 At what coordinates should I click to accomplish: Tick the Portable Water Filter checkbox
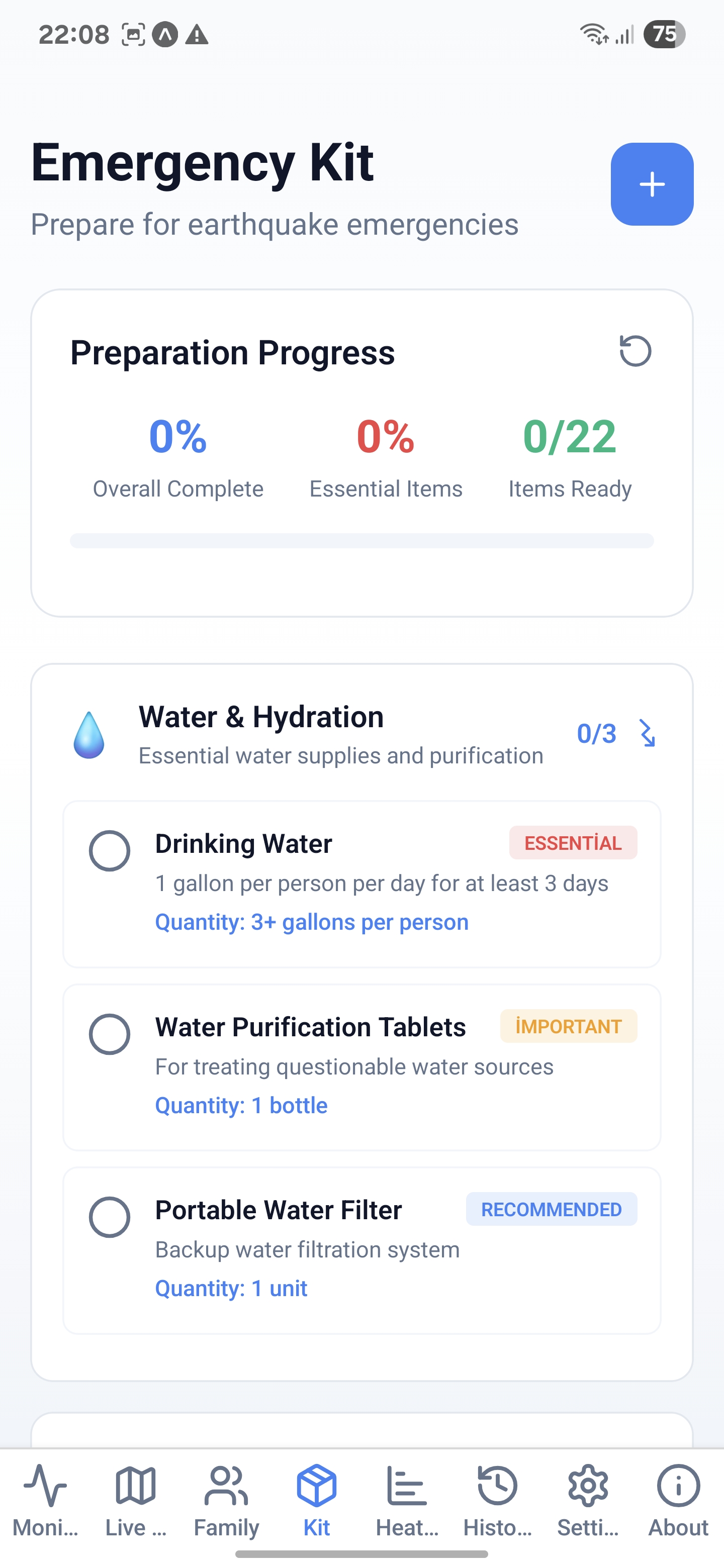tap(110, 1217)
